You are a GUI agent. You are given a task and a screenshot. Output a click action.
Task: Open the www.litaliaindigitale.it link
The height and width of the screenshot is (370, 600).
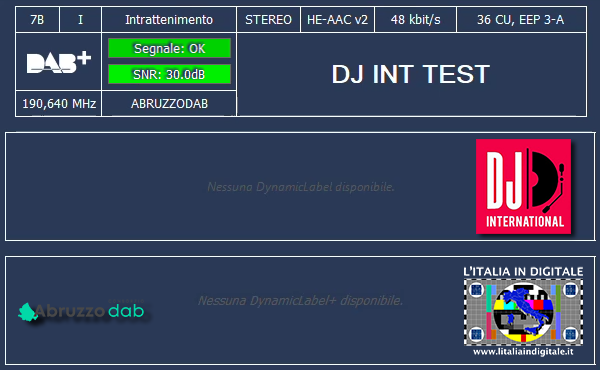(x=523, y=352)
